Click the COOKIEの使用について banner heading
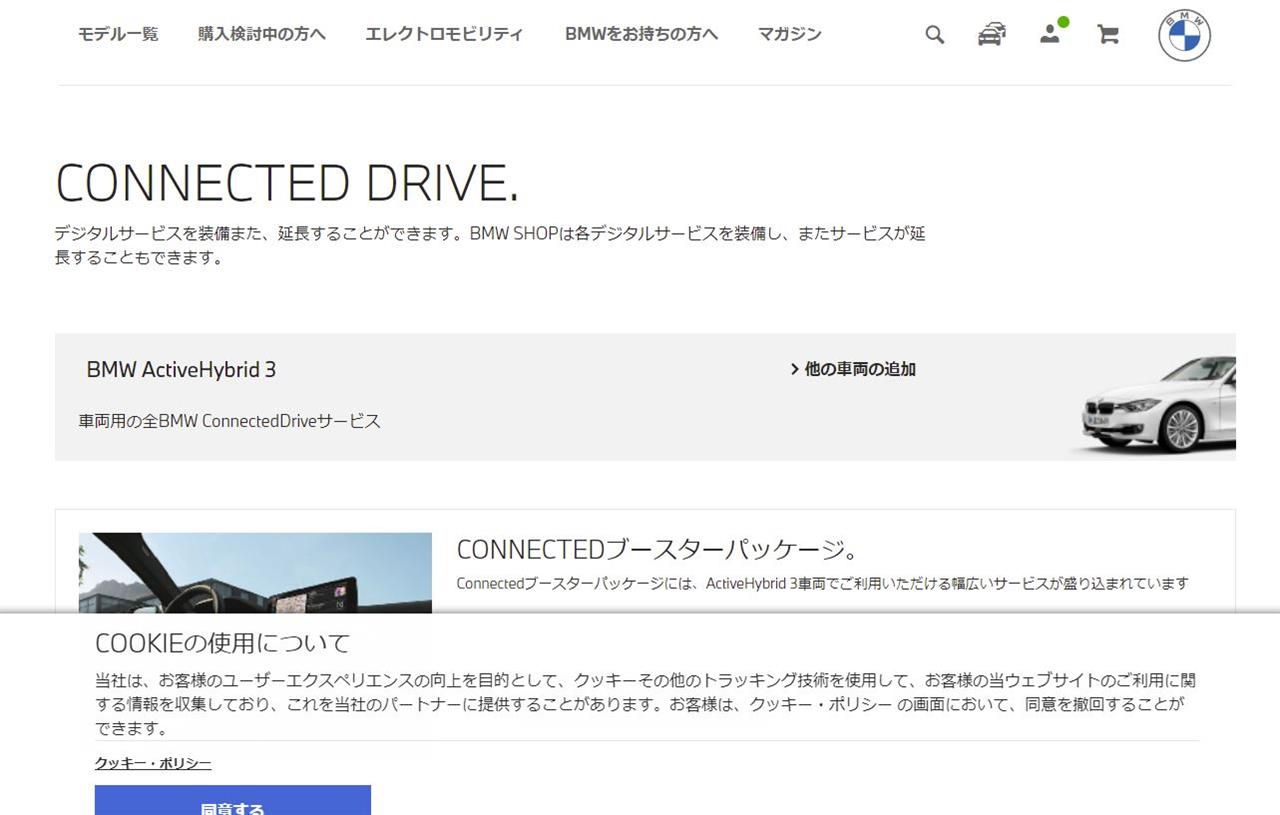 222,642
